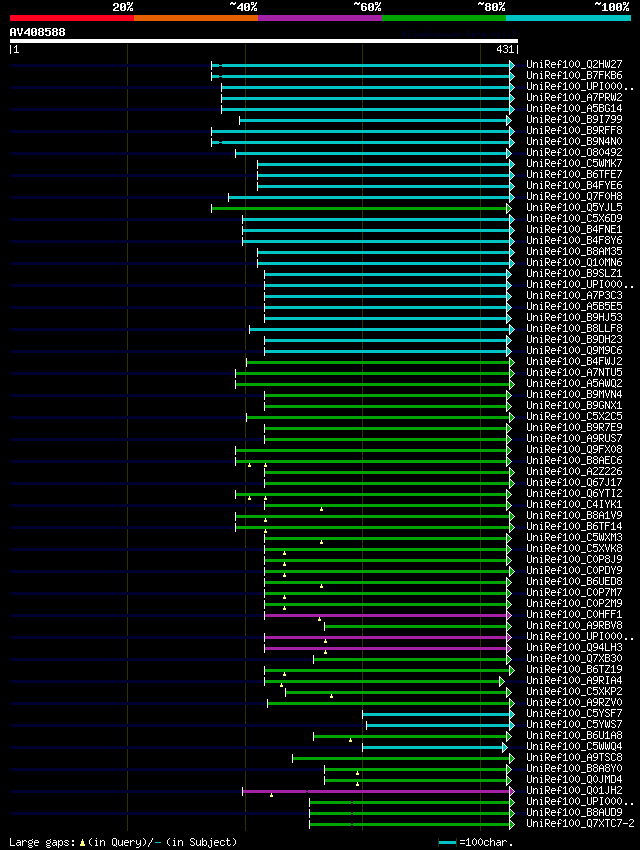Pick the UniRef100_Q9M9C6 label
The image size is (640, 850).
(574, 350)
